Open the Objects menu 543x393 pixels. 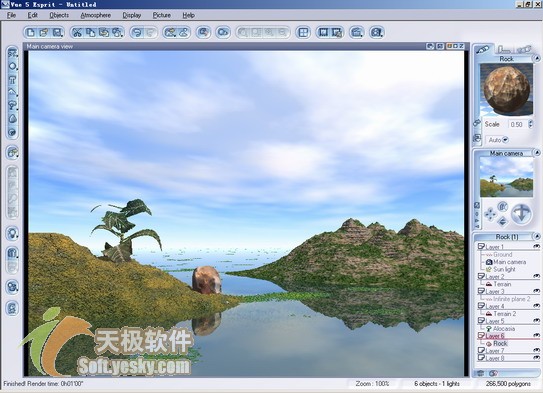click(x=59, y=15)
